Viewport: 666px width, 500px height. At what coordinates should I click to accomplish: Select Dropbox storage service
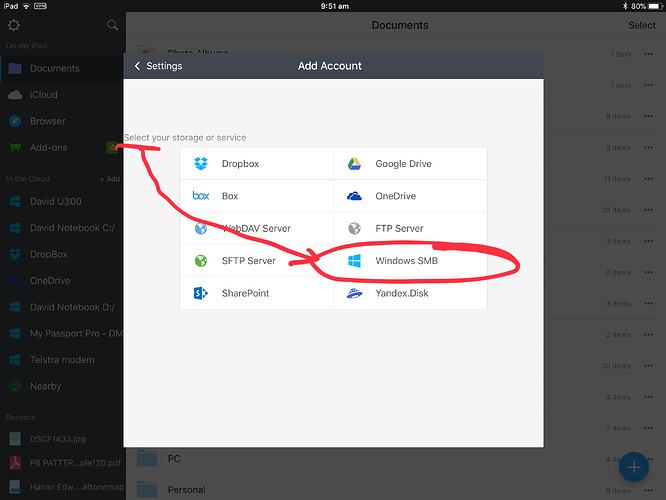pos(256,164)
